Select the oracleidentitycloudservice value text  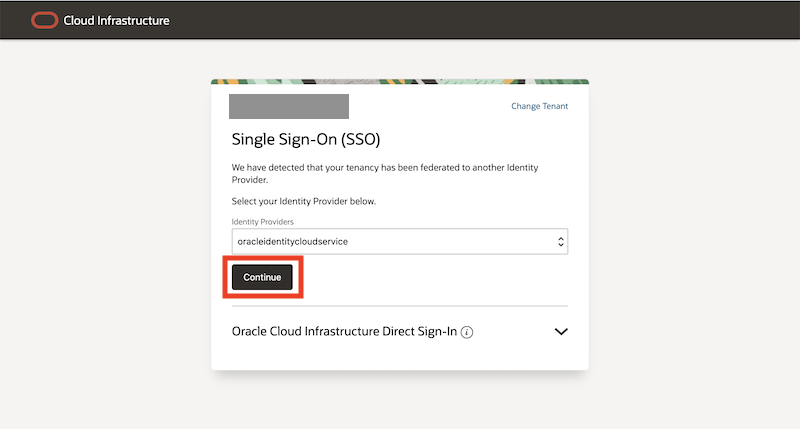(291, 242)
